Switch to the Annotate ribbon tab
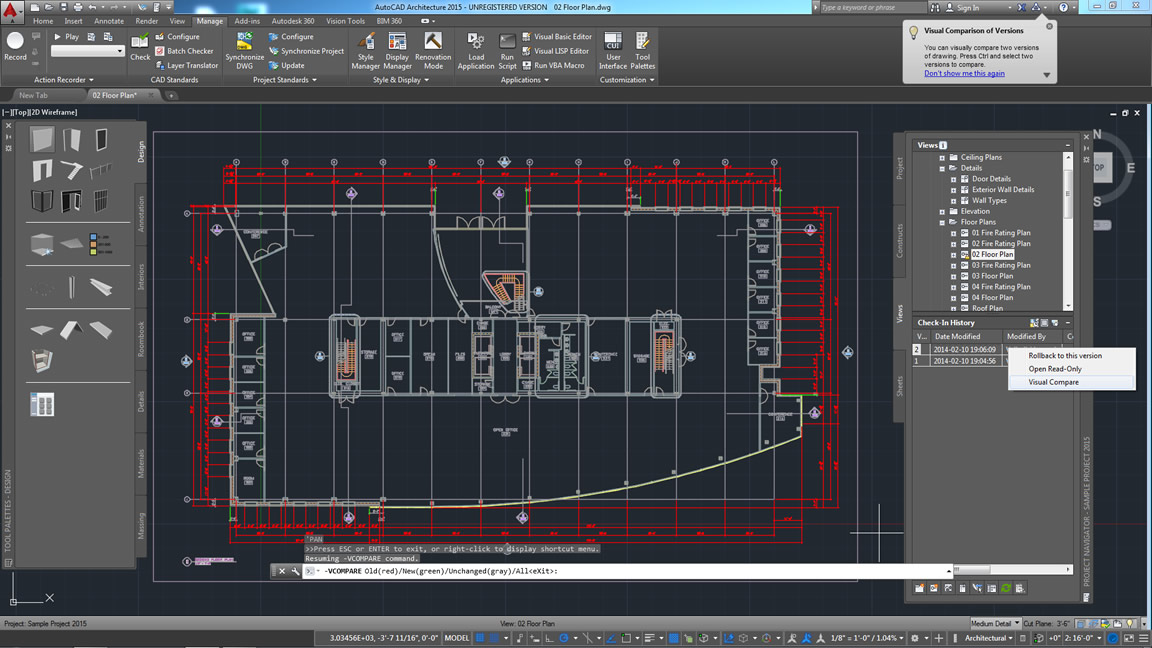Screen dimensions: 1152x648 [x=109, y=21]
